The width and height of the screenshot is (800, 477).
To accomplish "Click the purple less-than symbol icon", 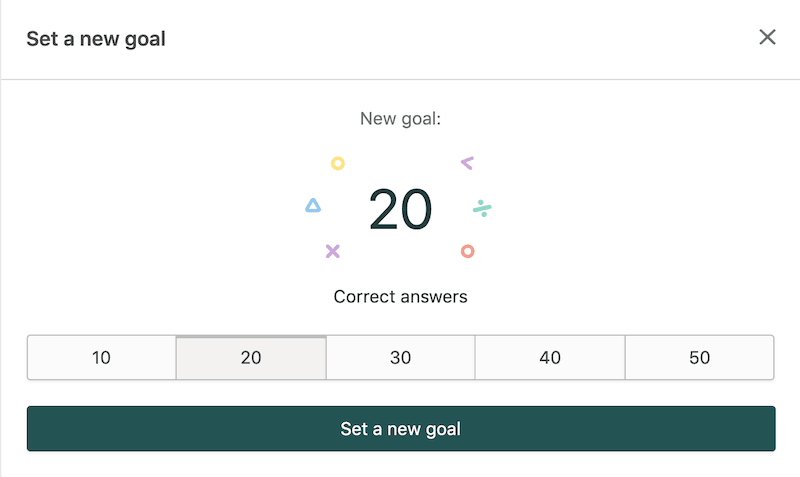I will [467, 163].
